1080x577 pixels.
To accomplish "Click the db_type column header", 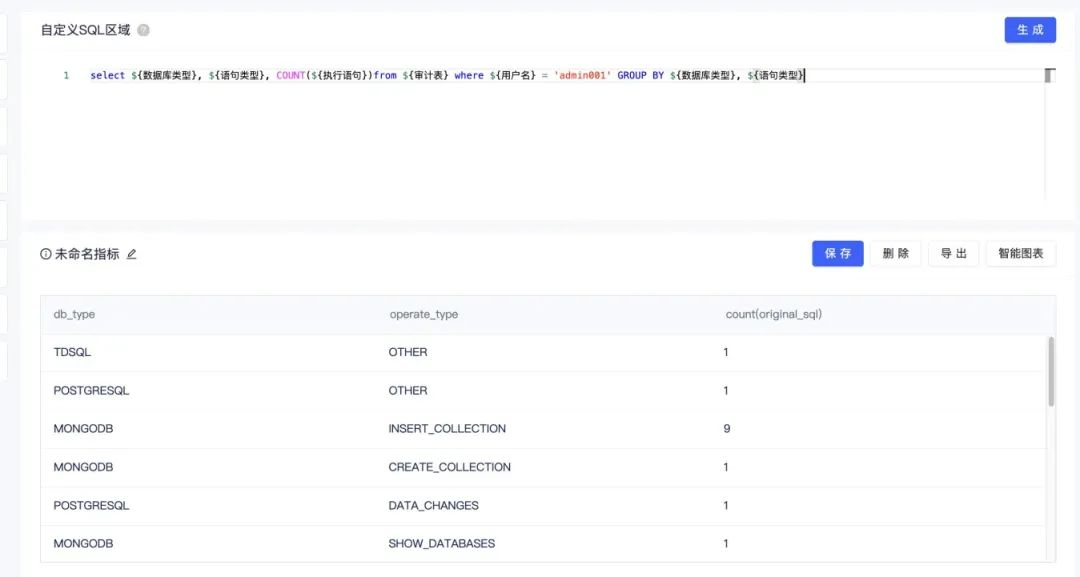I will tap(74, 314).
